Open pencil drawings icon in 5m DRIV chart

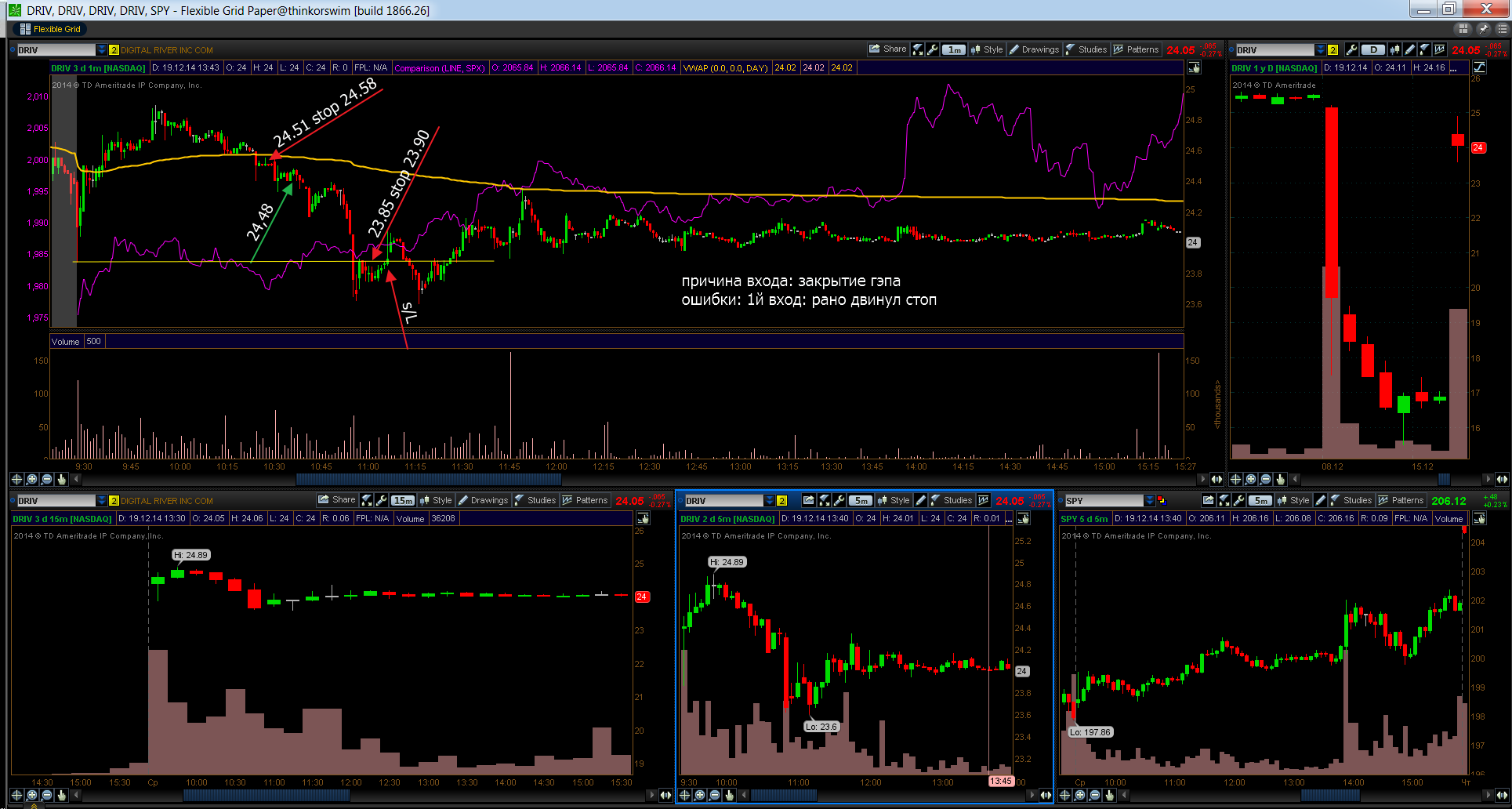[x=921, y=500]
